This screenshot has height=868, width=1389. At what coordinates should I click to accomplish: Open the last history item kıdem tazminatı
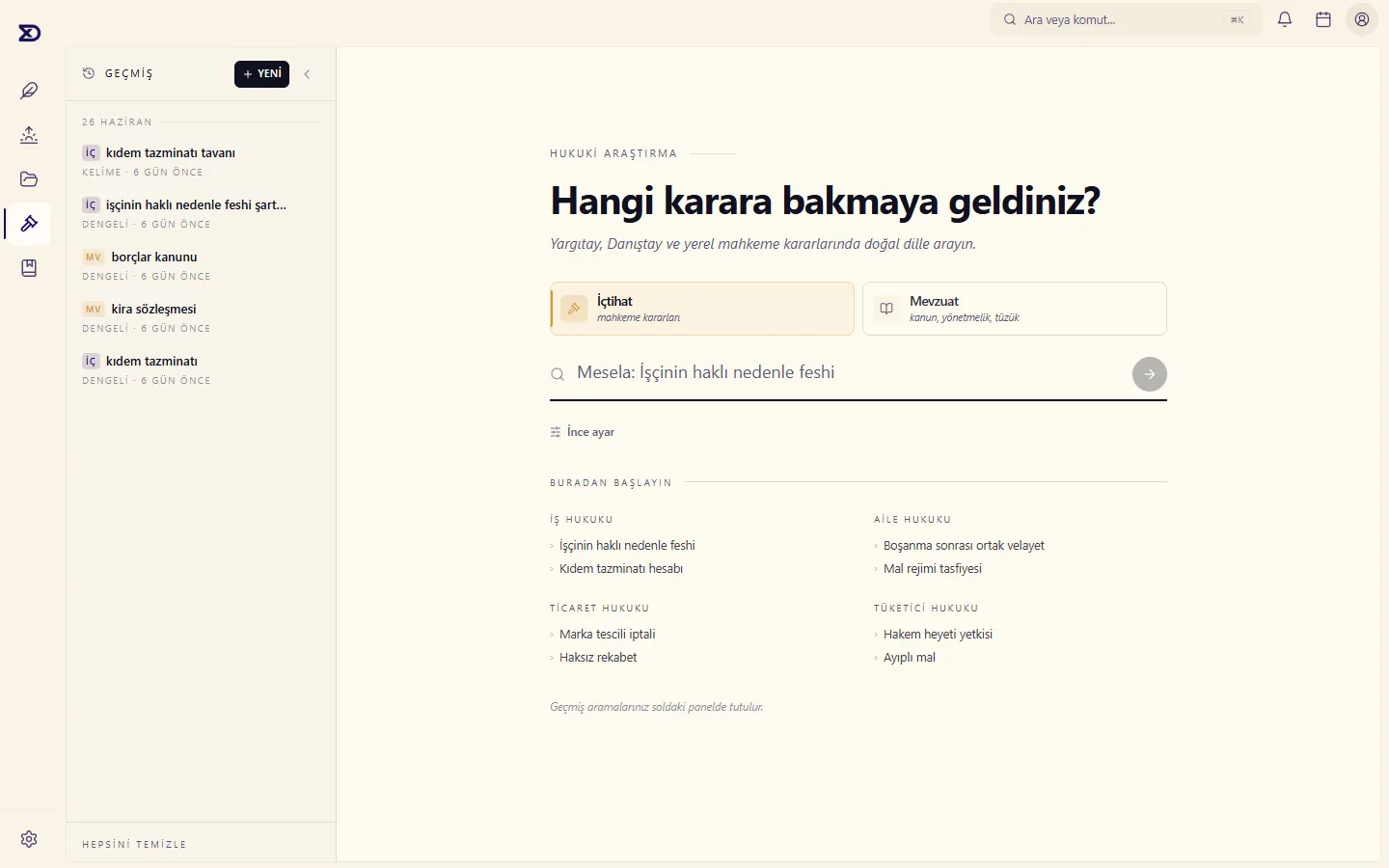[201, 370]
